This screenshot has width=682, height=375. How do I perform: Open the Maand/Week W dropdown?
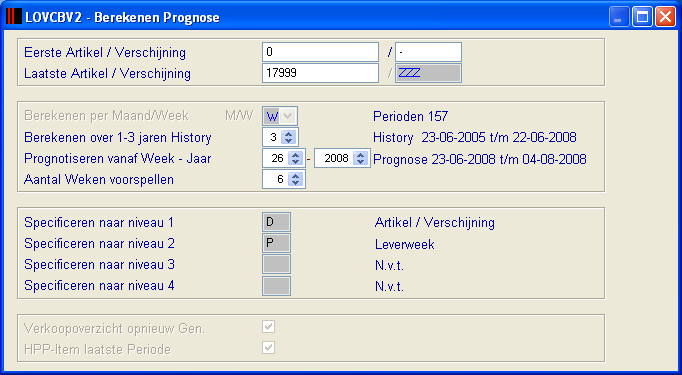click(288, 116)
